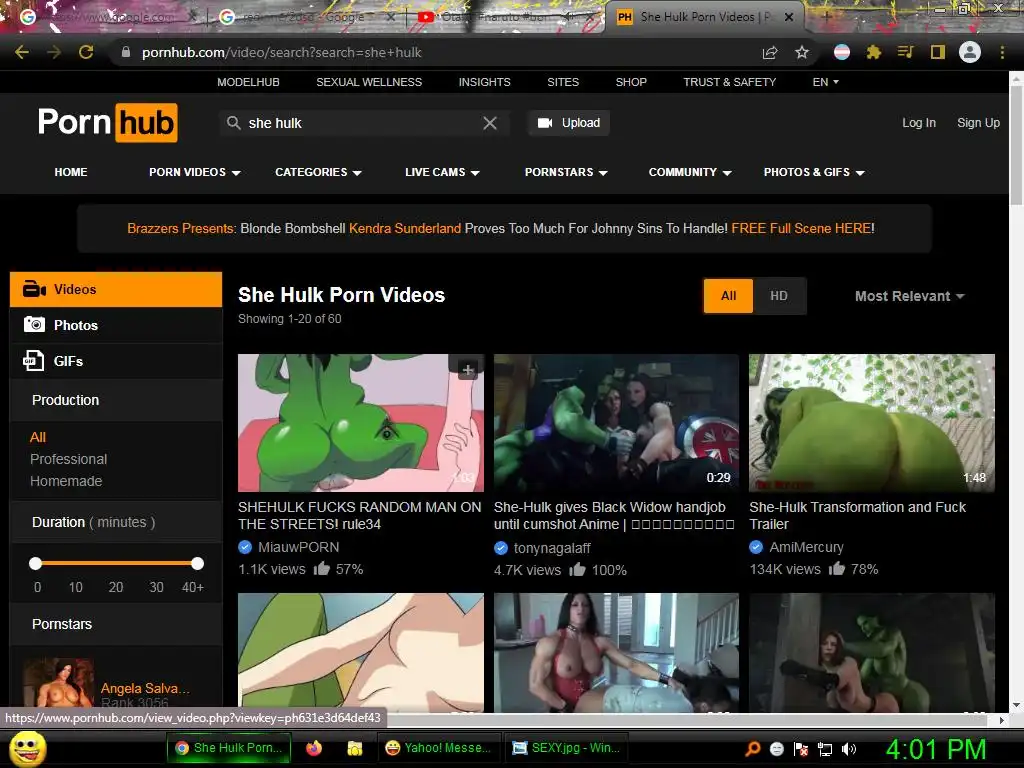The image size is (1024, 768).
Task: Bookmark this page with the star icon
Action: 802,52
